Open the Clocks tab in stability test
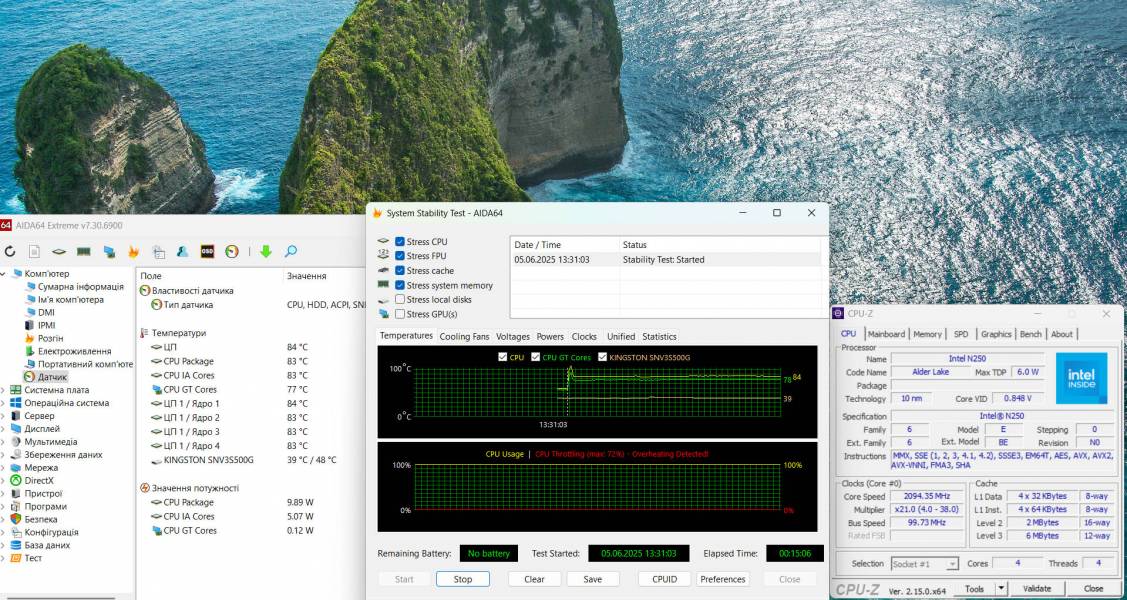Screen dimensions: 1127x600 point(584,336)
